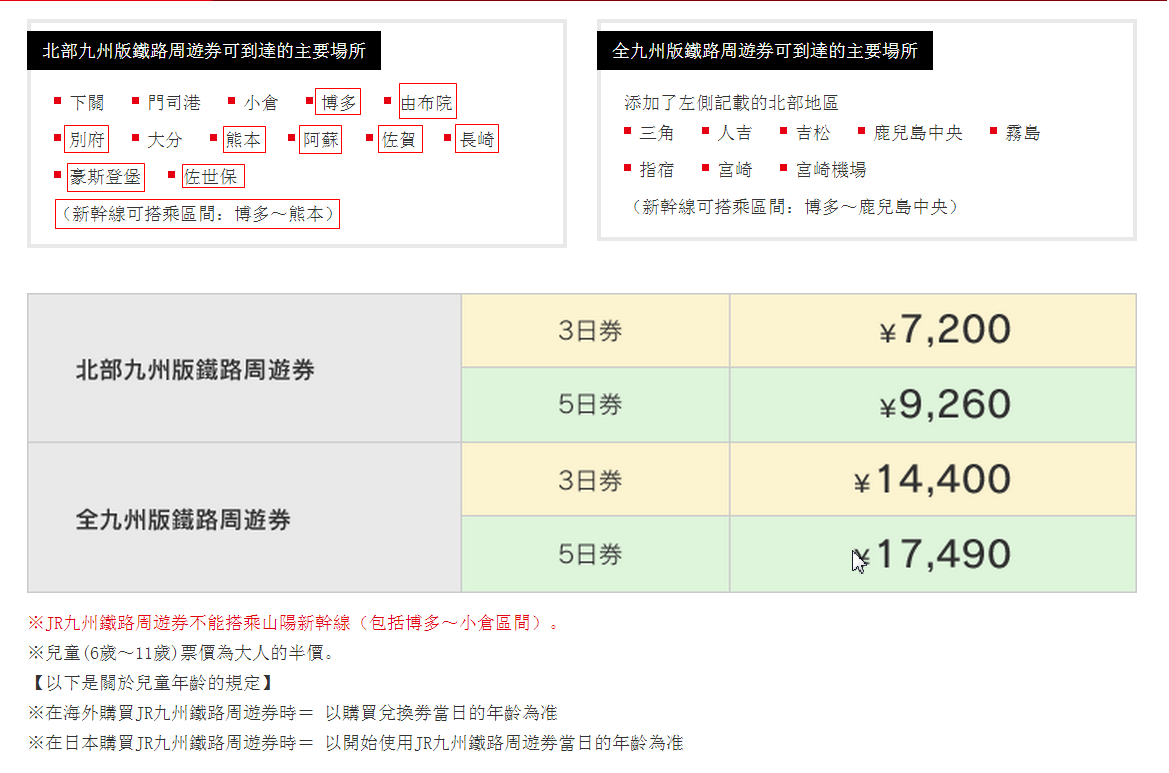Image resolution: width=1169 pixels, height=773 pixels.
Task: Click the 大分 station name
Action: 165,139
